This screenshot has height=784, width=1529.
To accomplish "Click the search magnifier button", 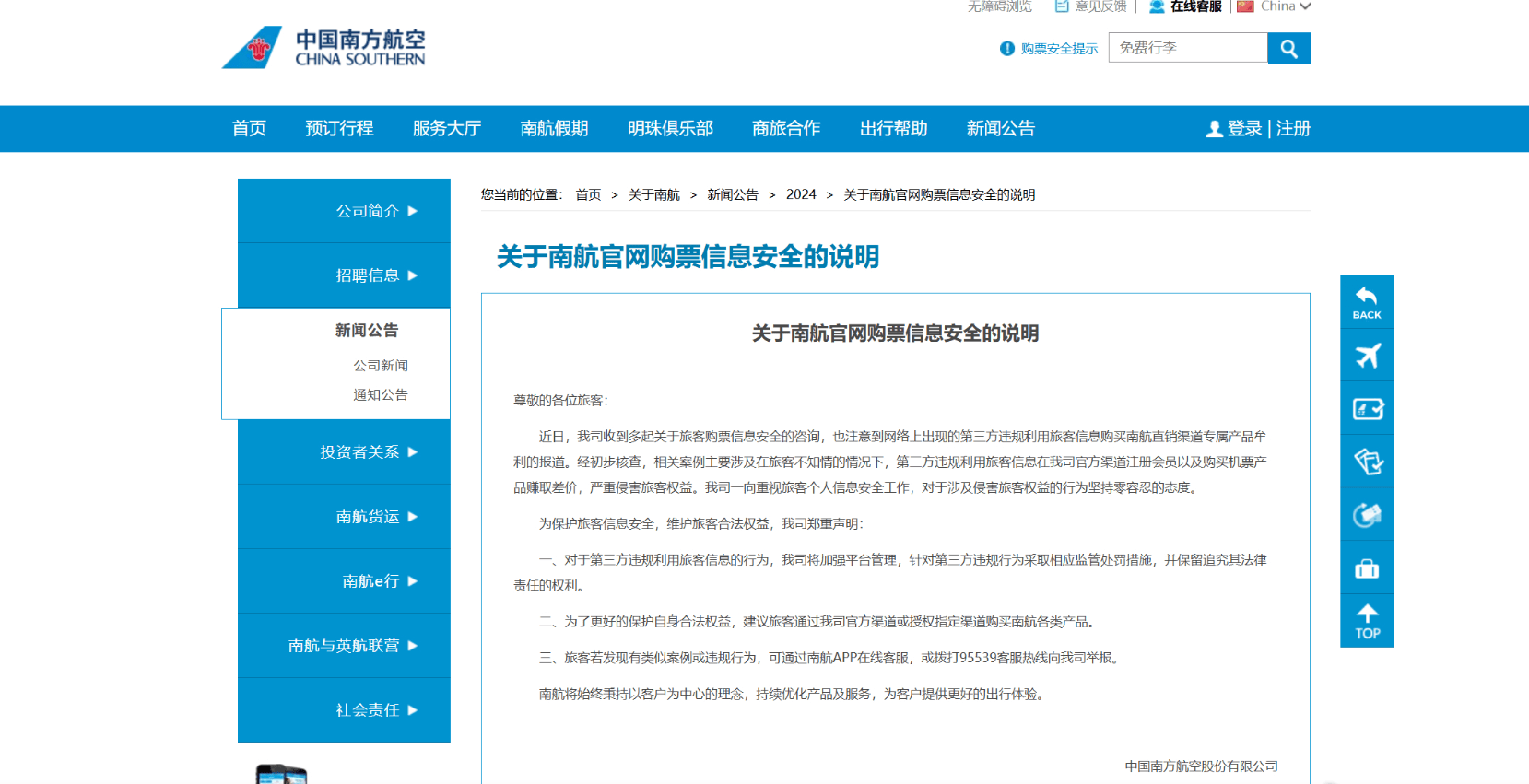I will [1288, 49].
